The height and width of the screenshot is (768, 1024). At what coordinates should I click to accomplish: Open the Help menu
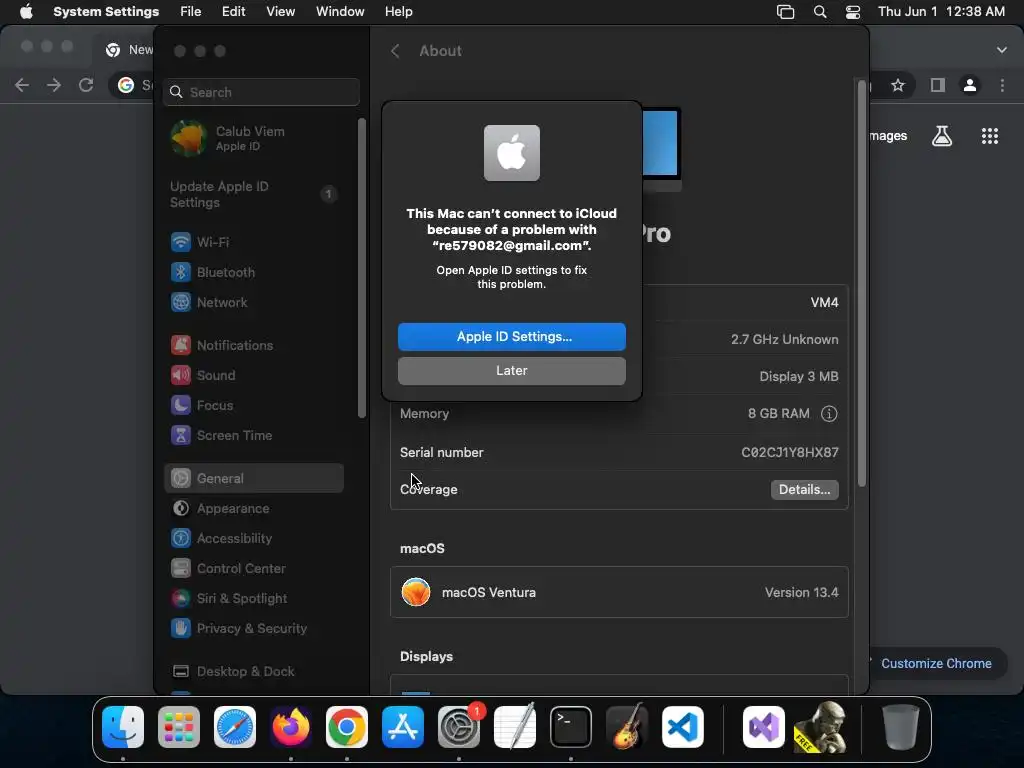pos(398,12)
